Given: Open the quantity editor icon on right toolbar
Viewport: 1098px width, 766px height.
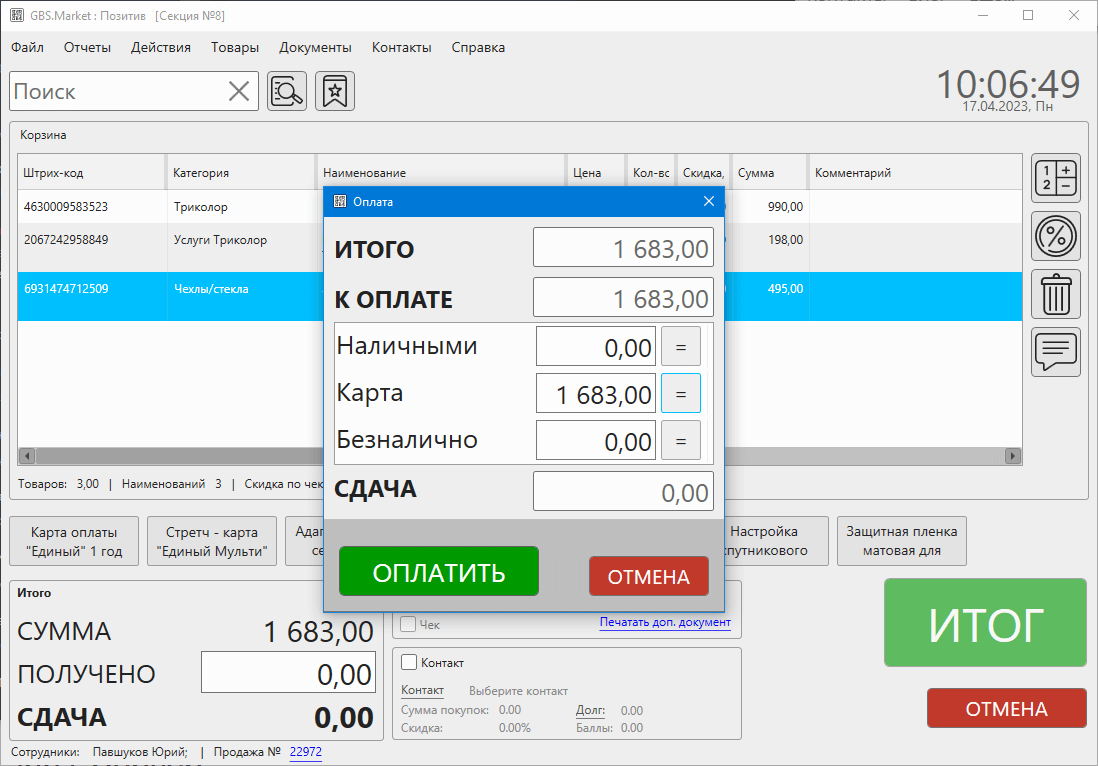Looking at the screenshot, I should [x=1055, y=178].
